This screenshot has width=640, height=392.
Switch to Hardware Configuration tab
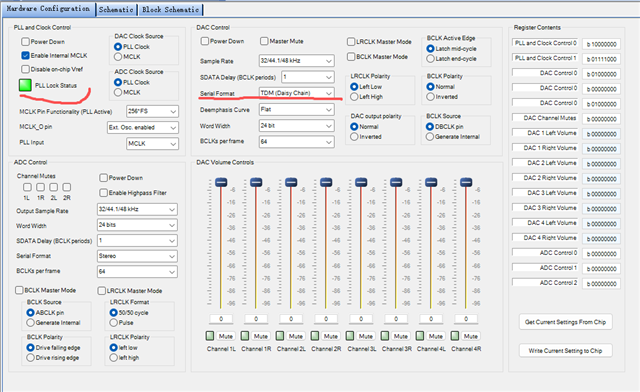click(x=48, y=9)
